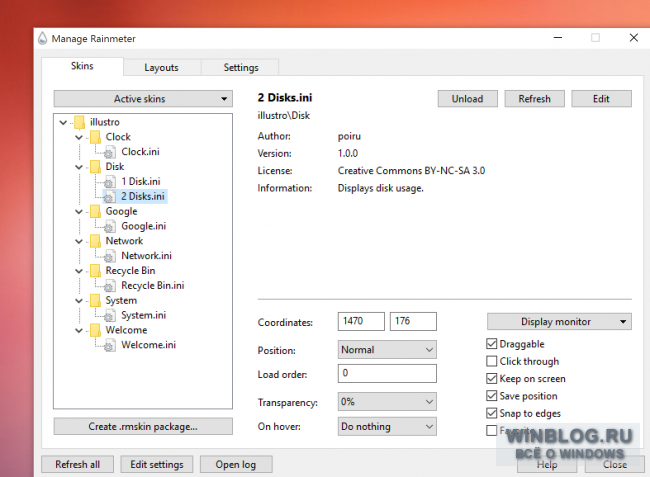Click the Google.ini file icon
Viewport: 650px width, 477px height.
tap(109, 226)
